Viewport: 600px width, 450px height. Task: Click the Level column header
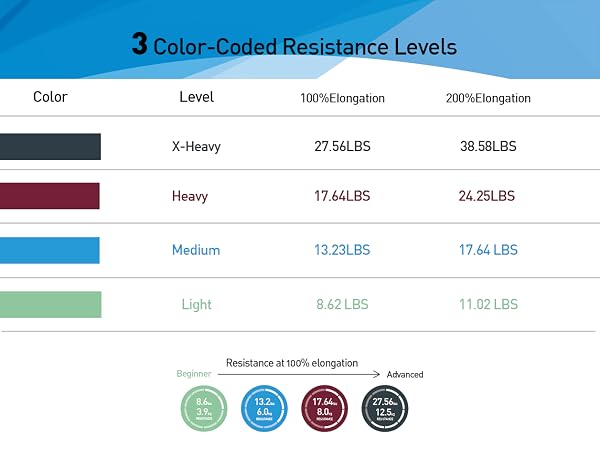[x=197, y=97]
